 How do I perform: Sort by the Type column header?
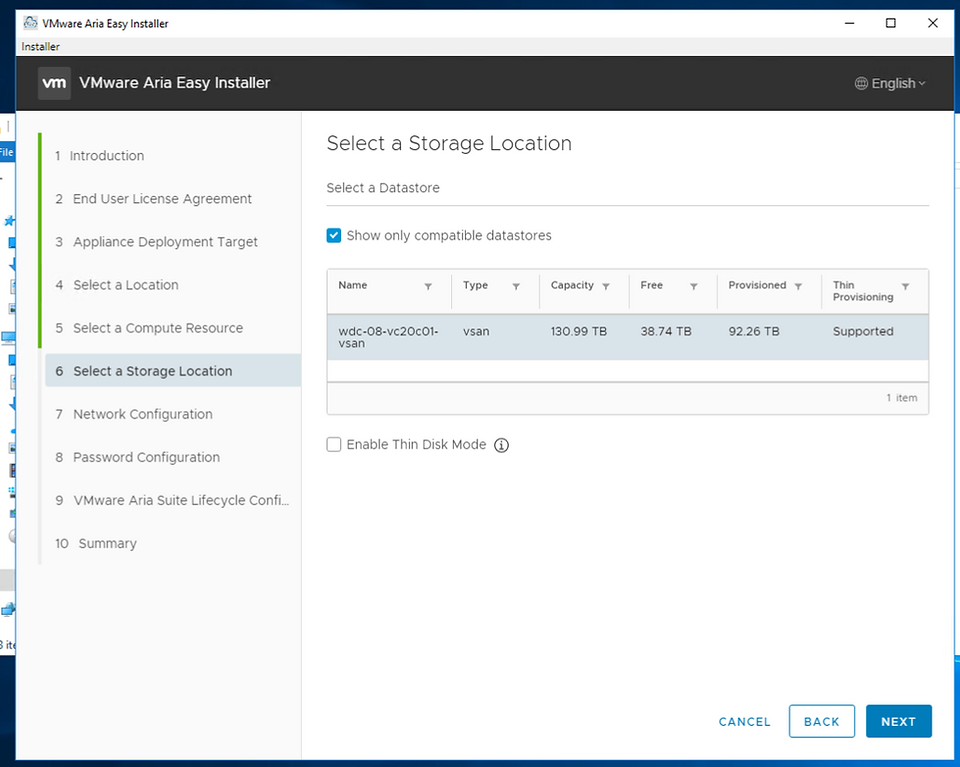(475, 285)
